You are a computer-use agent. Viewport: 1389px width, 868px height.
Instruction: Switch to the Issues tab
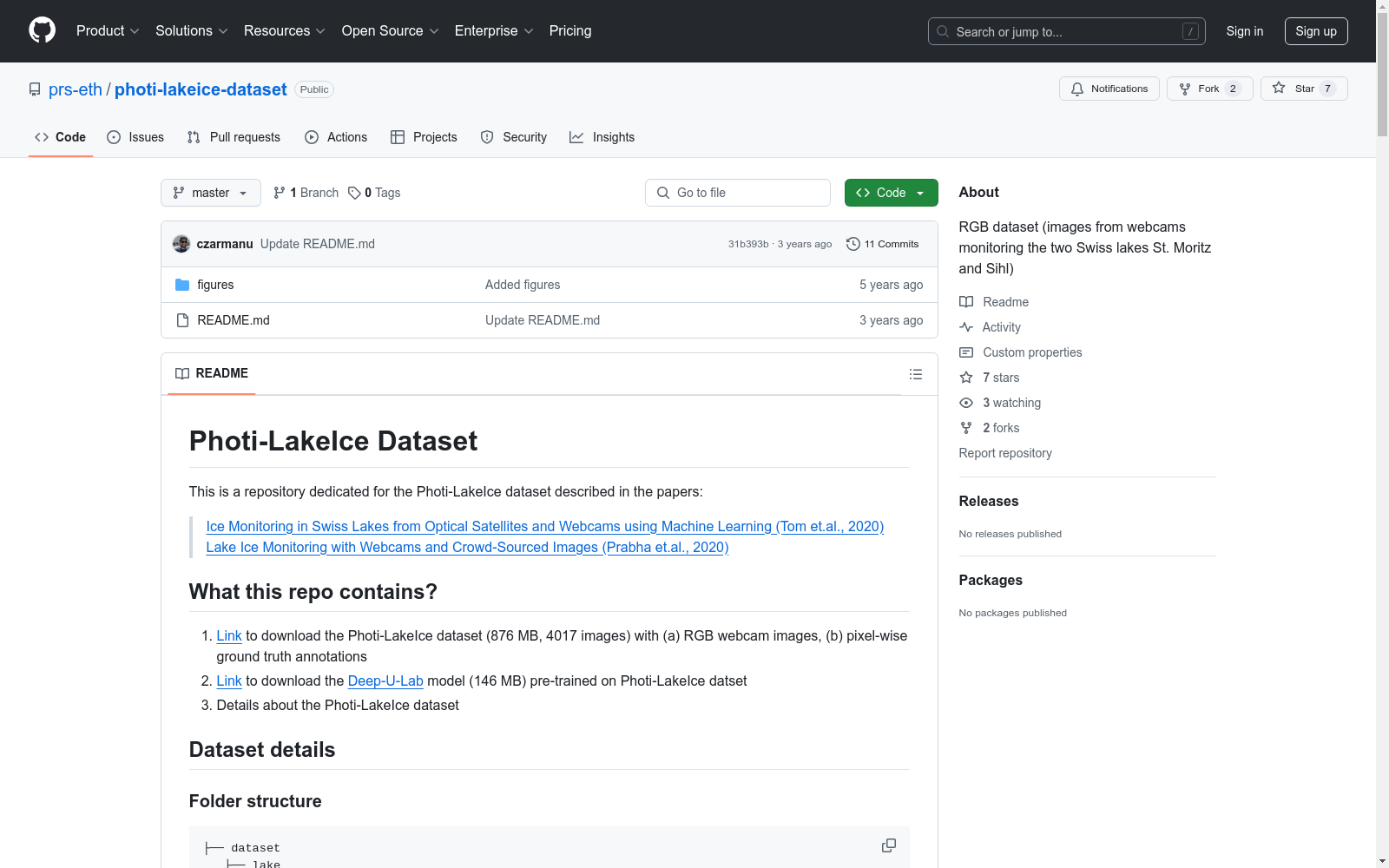click(x=135, y=137)
